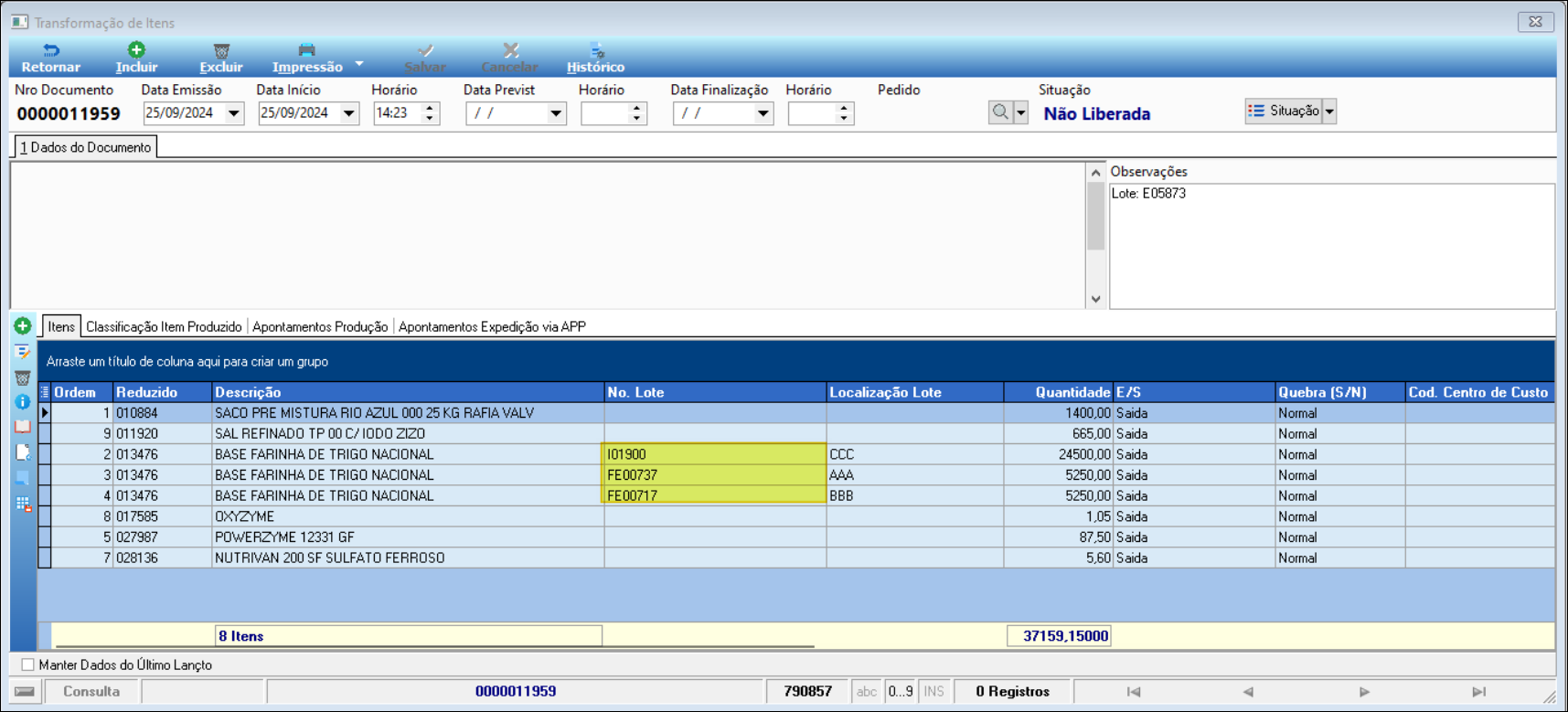Open the Impressão dropdown arrow
The height and width of the screenshot is (712, 1568).
359,64
